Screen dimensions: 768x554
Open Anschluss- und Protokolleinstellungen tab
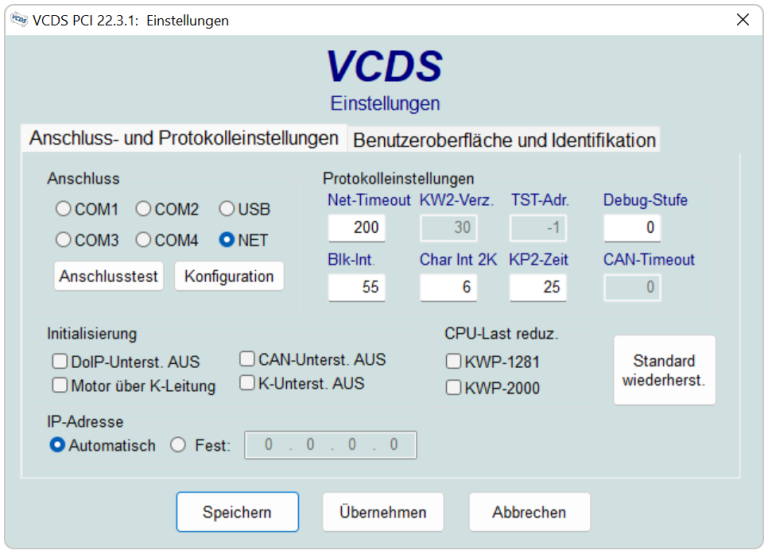pyautogui.click(x=184, y=138)
